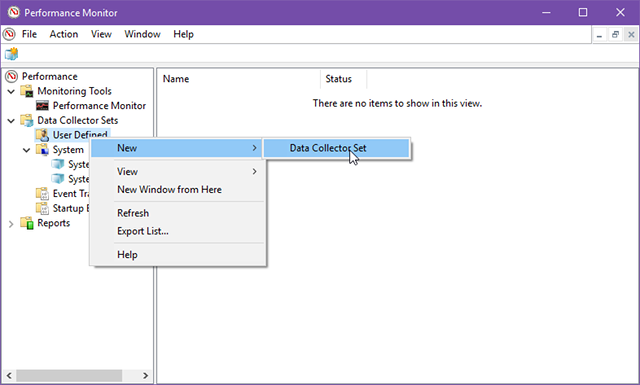Click right arrow of tree horizontal scrollbar
640x385 pixels.
click(145, 375)
